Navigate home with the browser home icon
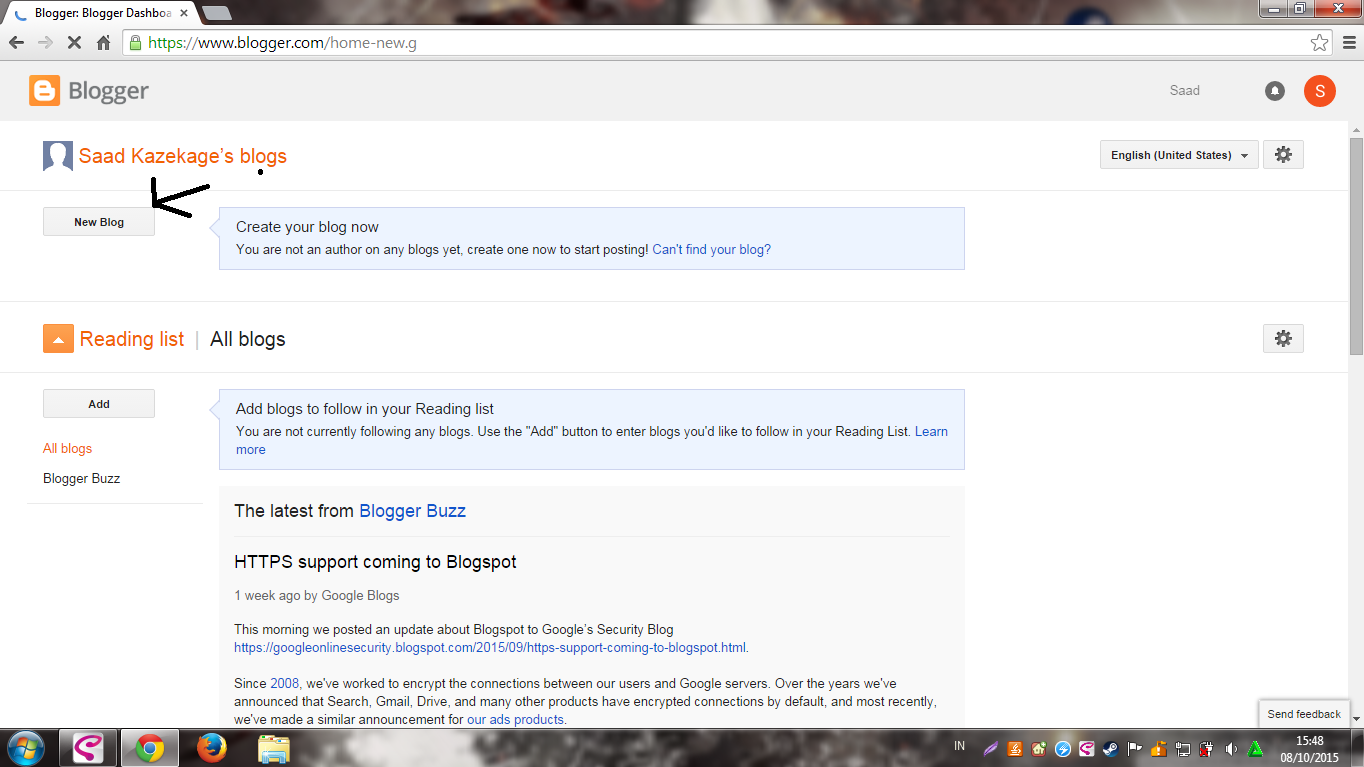 tap(103, 43)
